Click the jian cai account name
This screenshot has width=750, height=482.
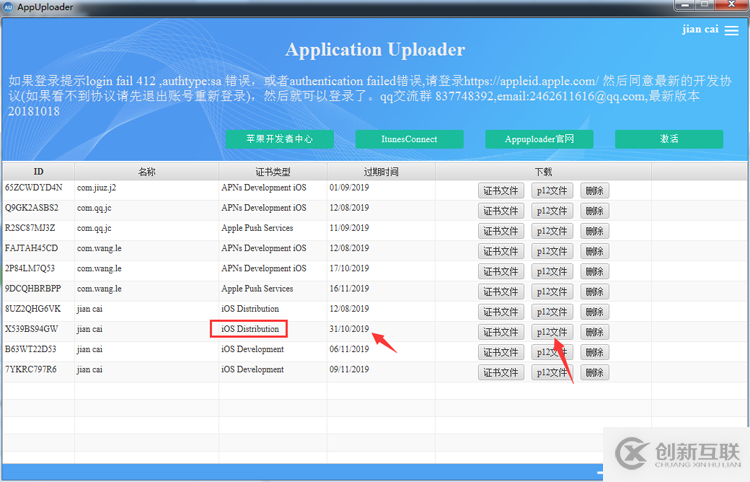click(x=700, y=30)
